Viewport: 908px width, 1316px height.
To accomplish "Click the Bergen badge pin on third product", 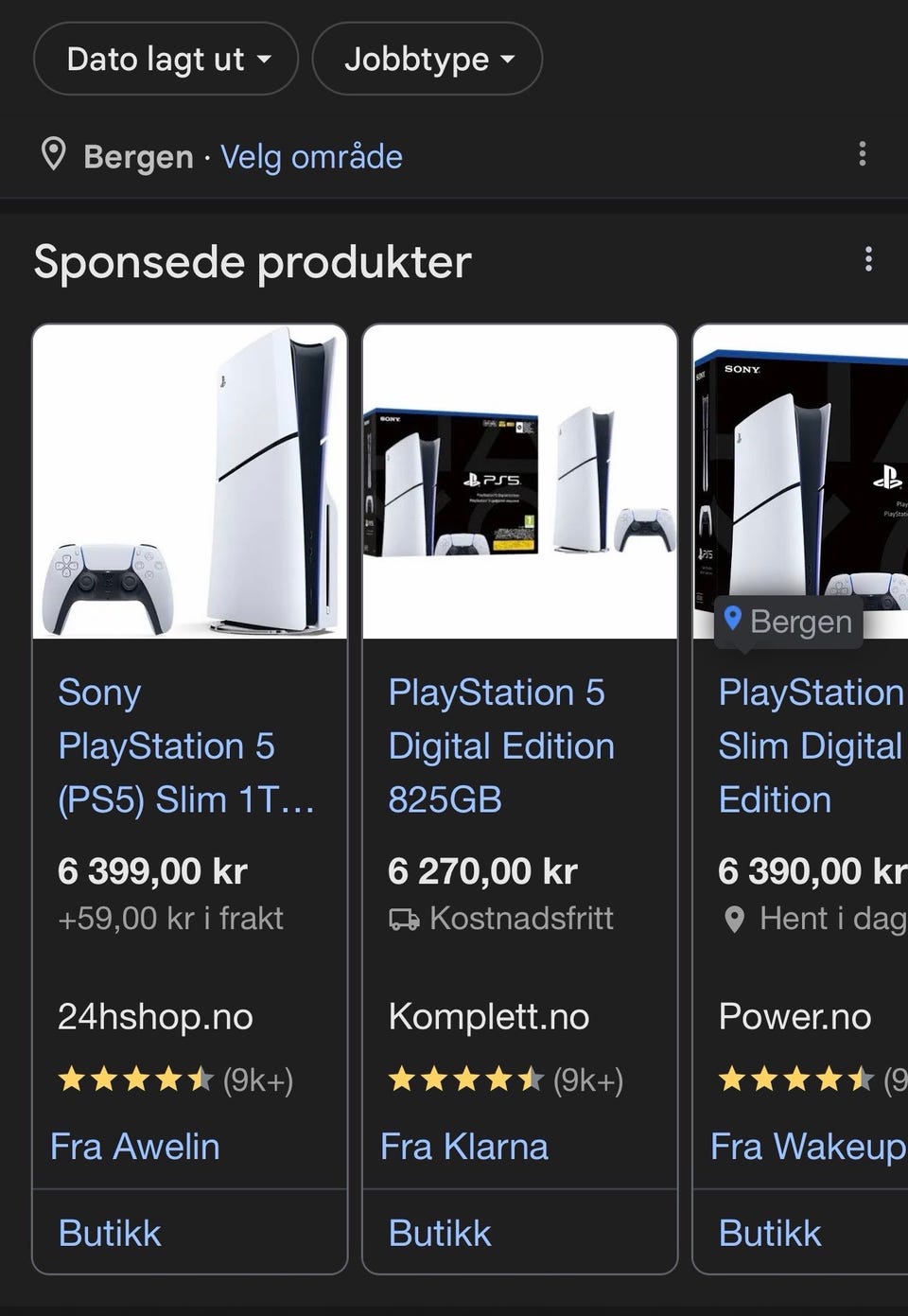I will click(x=732, y=620).
